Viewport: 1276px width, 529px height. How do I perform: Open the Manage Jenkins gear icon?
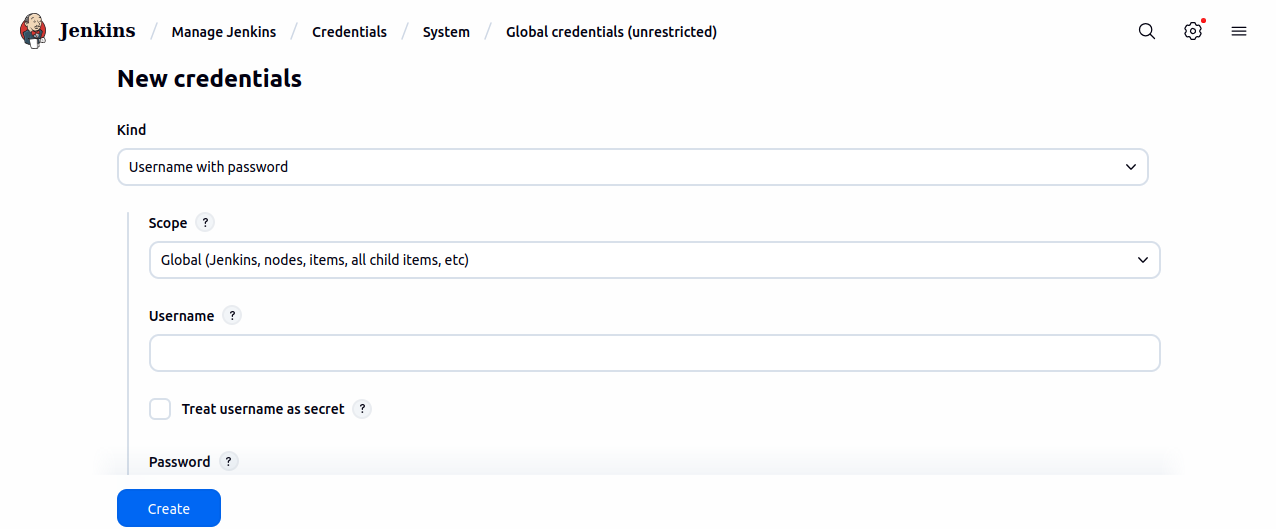pyautogui.click(x=1192, y=31)
